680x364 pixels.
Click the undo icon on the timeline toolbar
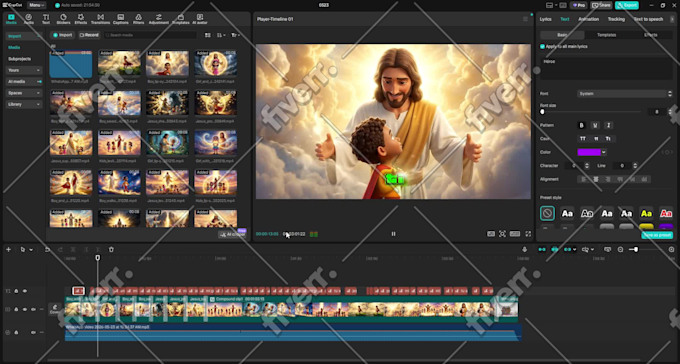pyautogui.click(x=47, y=249)
